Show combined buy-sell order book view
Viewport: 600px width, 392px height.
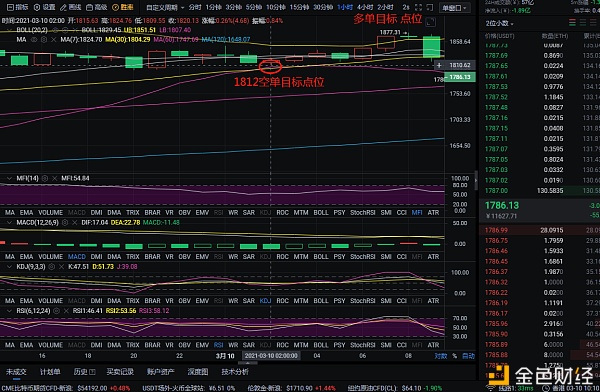(572, 23)
